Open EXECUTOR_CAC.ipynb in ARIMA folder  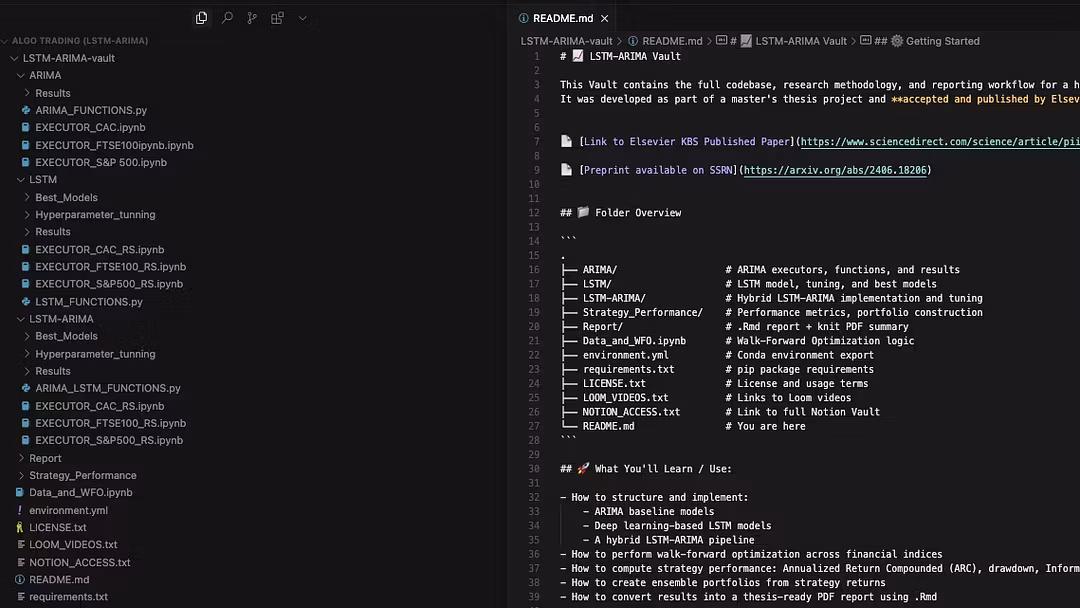pyautogui.click(x=90, y=127)
